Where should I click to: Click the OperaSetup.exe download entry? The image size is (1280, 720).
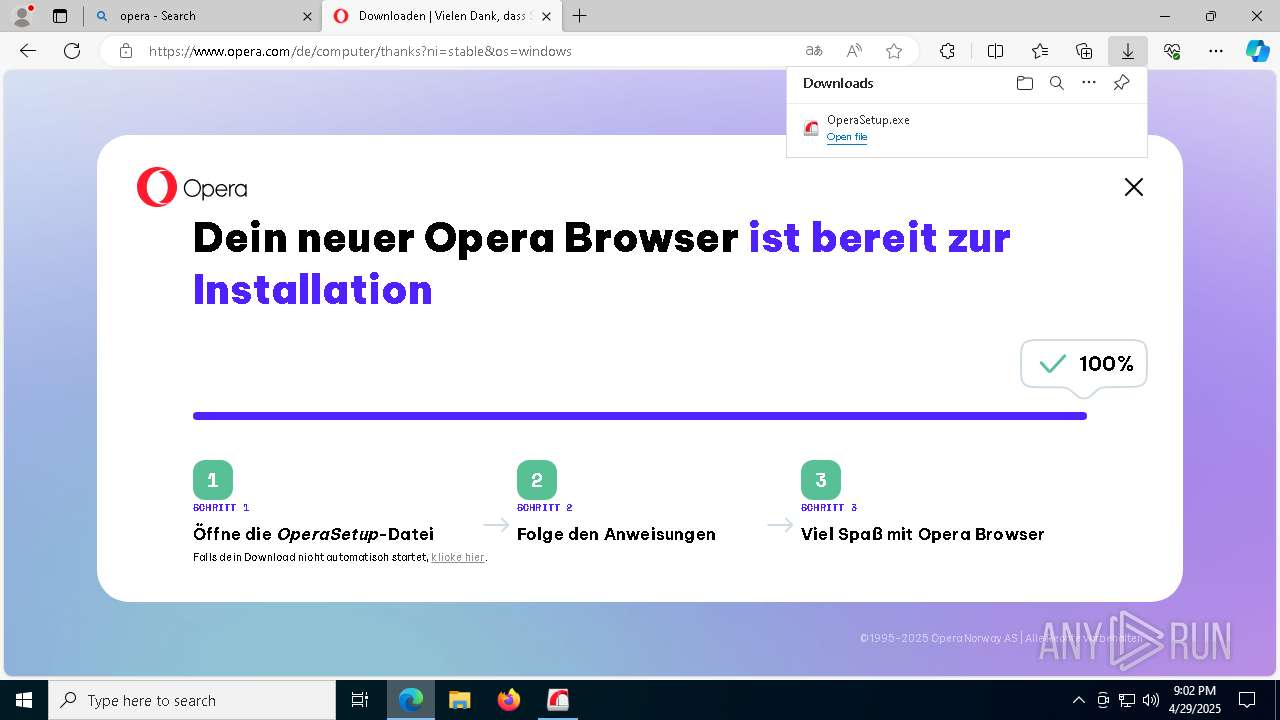[966, 128]
